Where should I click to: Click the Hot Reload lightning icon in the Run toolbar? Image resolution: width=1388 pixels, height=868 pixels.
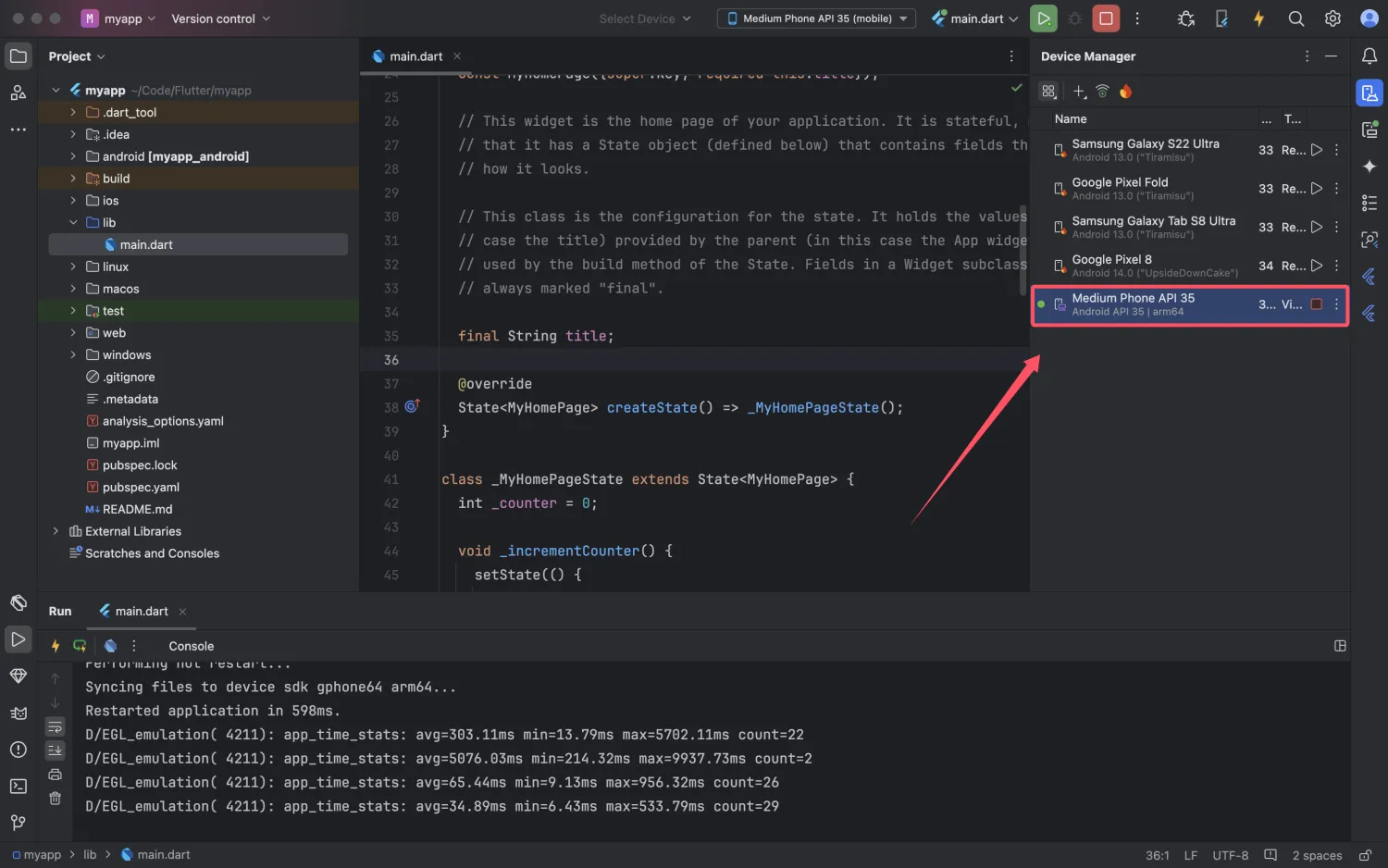(56, 646)
